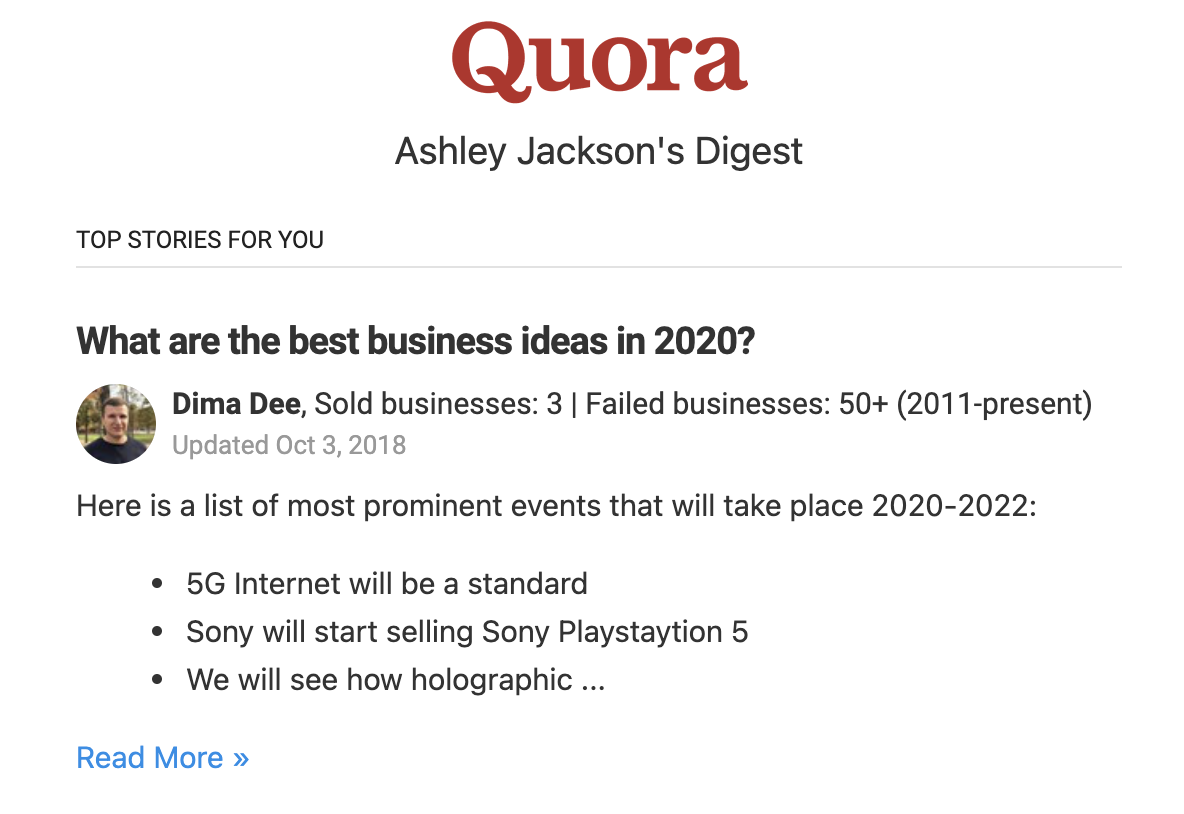
Task: Click the 5G Internet list item text
Action: [387, 583]
